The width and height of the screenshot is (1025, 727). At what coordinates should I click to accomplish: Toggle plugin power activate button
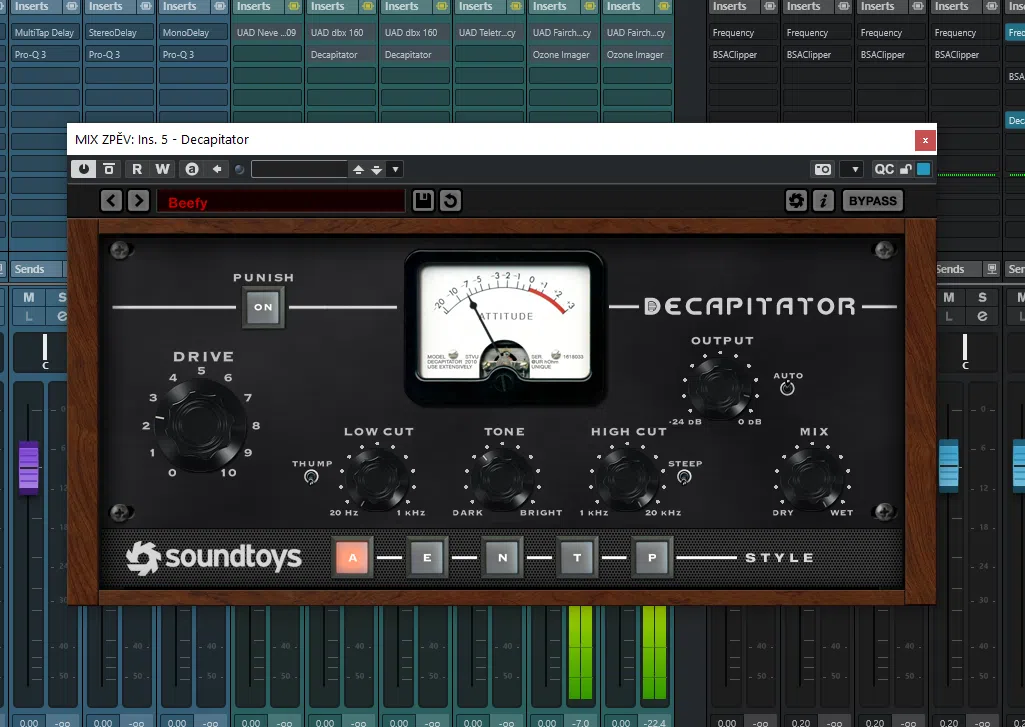(x=83, y=169)
